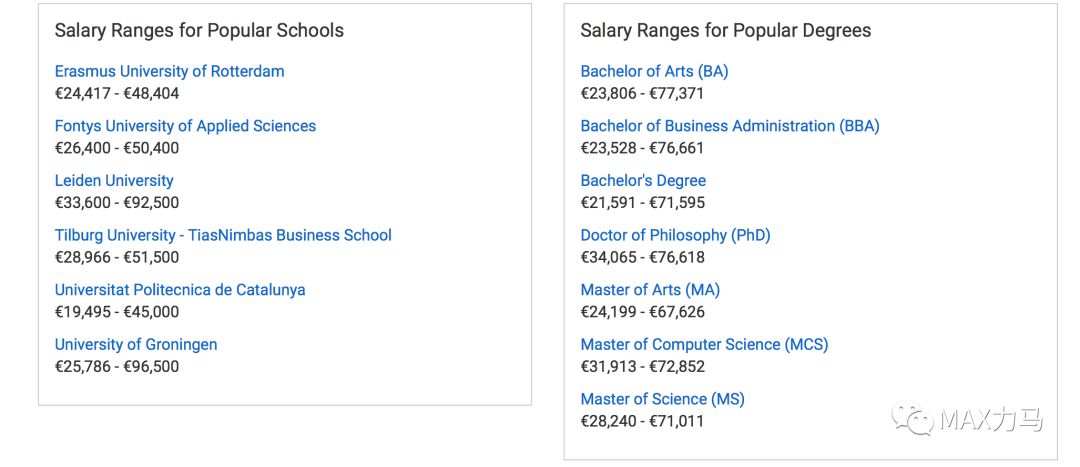Open Erasmus University of Rotterdam link

tap(169, 71)
